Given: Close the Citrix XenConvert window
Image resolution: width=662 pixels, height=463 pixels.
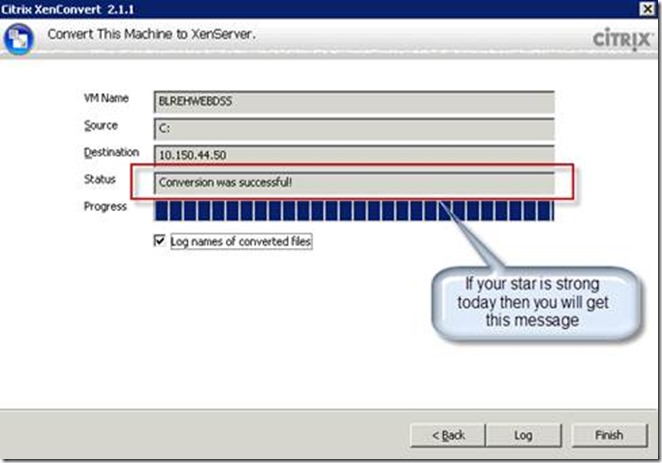Looking at the screenshot, I should click(646, 8).
